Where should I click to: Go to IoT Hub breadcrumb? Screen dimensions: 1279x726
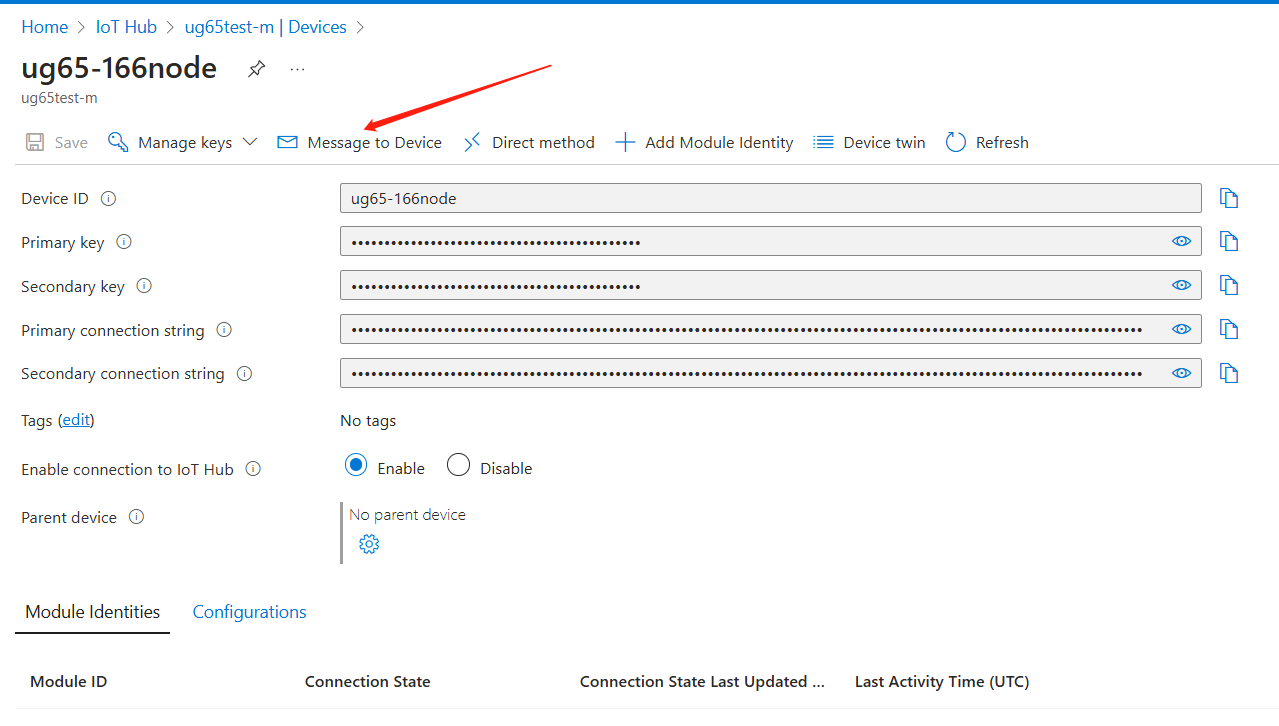click(126, 27)
